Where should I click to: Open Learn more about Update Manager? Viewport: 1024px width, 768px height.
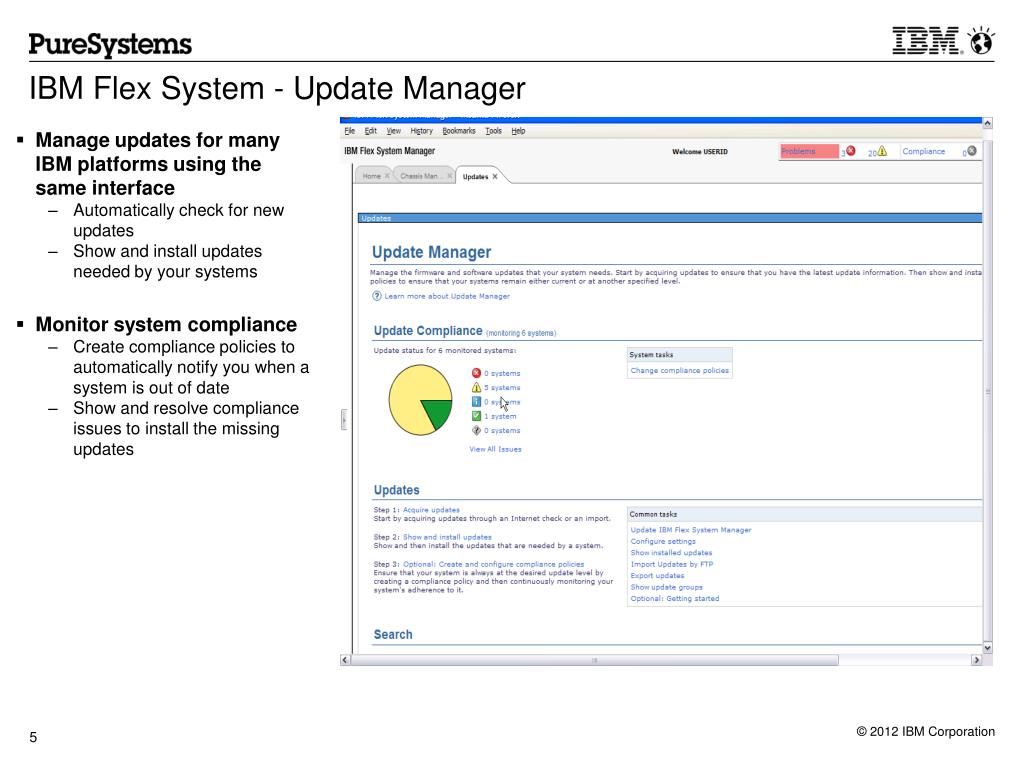pyautogui.click(x=447, y=296)
